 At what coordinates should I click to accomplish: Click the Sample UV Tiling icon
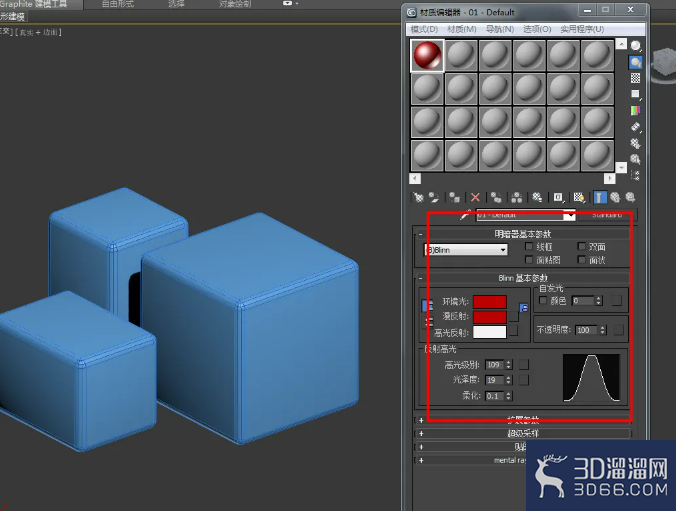635,94
